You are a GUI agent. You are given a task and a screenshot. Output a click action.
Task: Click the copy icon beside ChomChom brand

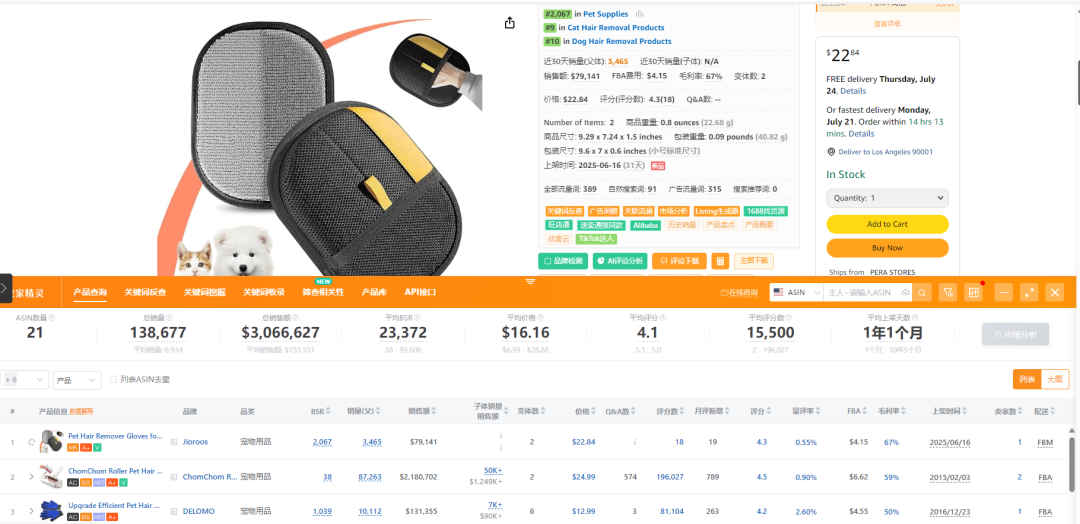point(174,476)
